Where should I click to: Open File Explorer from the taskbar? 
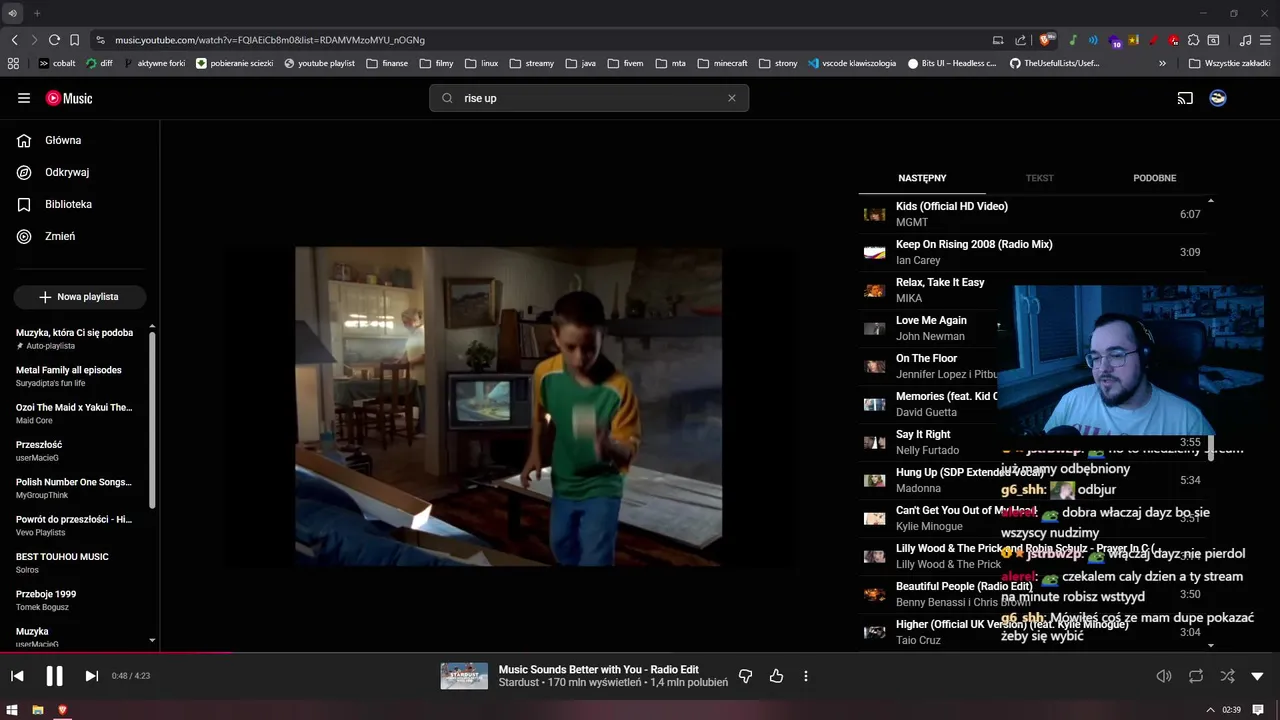click(38, 710)
